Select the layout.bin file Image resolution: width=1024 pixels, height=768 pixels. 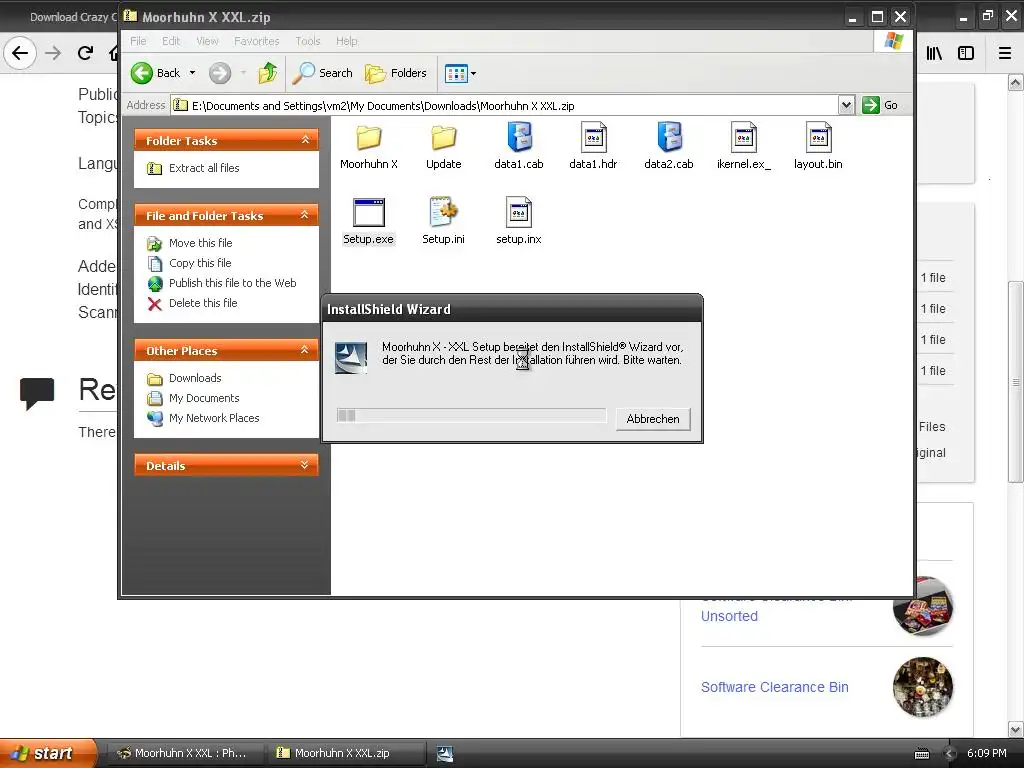tap(818, 148)
